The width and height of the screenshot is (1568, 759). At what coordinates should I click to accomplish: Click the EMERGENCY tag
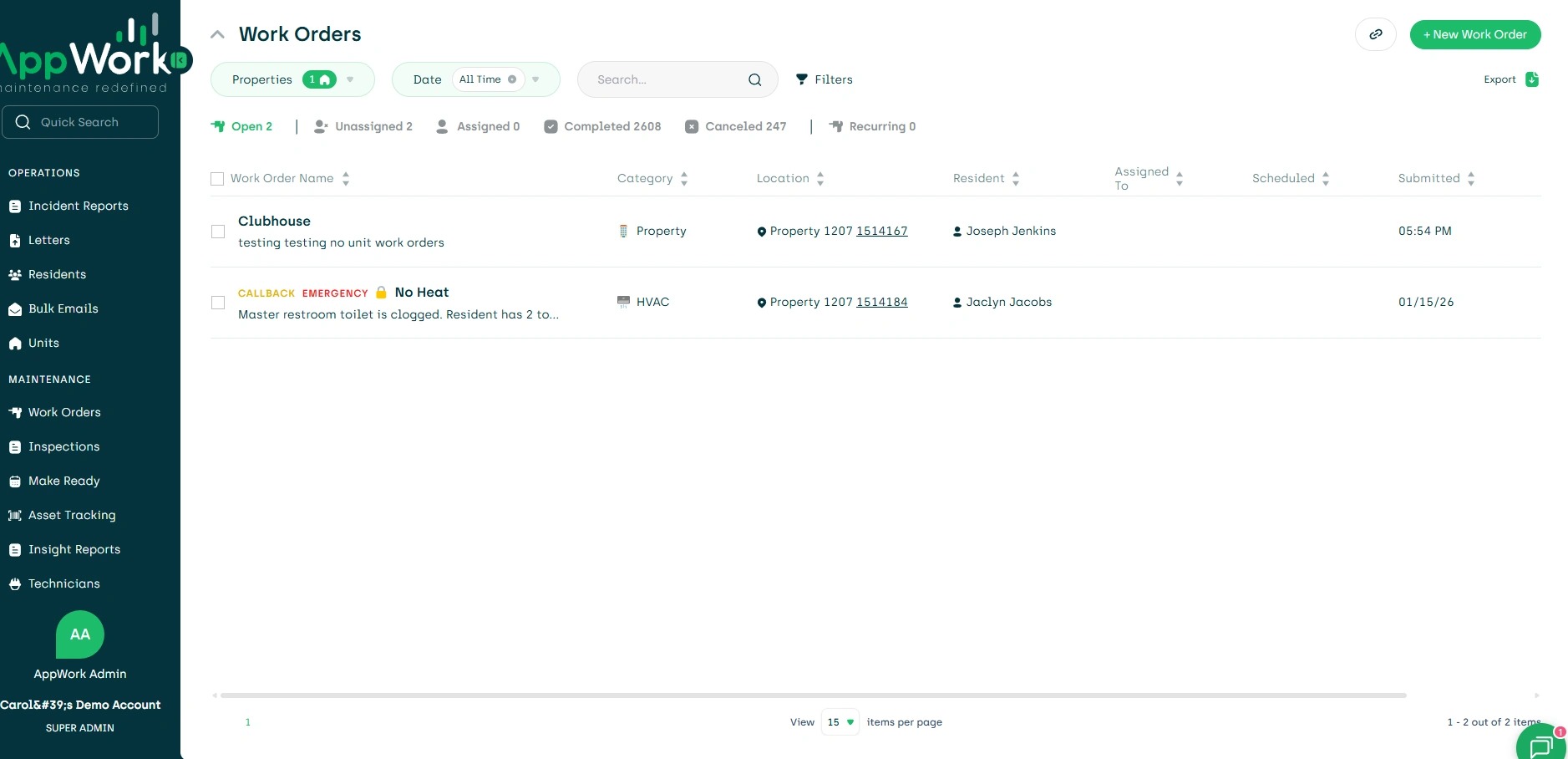[x=335, y=293]
